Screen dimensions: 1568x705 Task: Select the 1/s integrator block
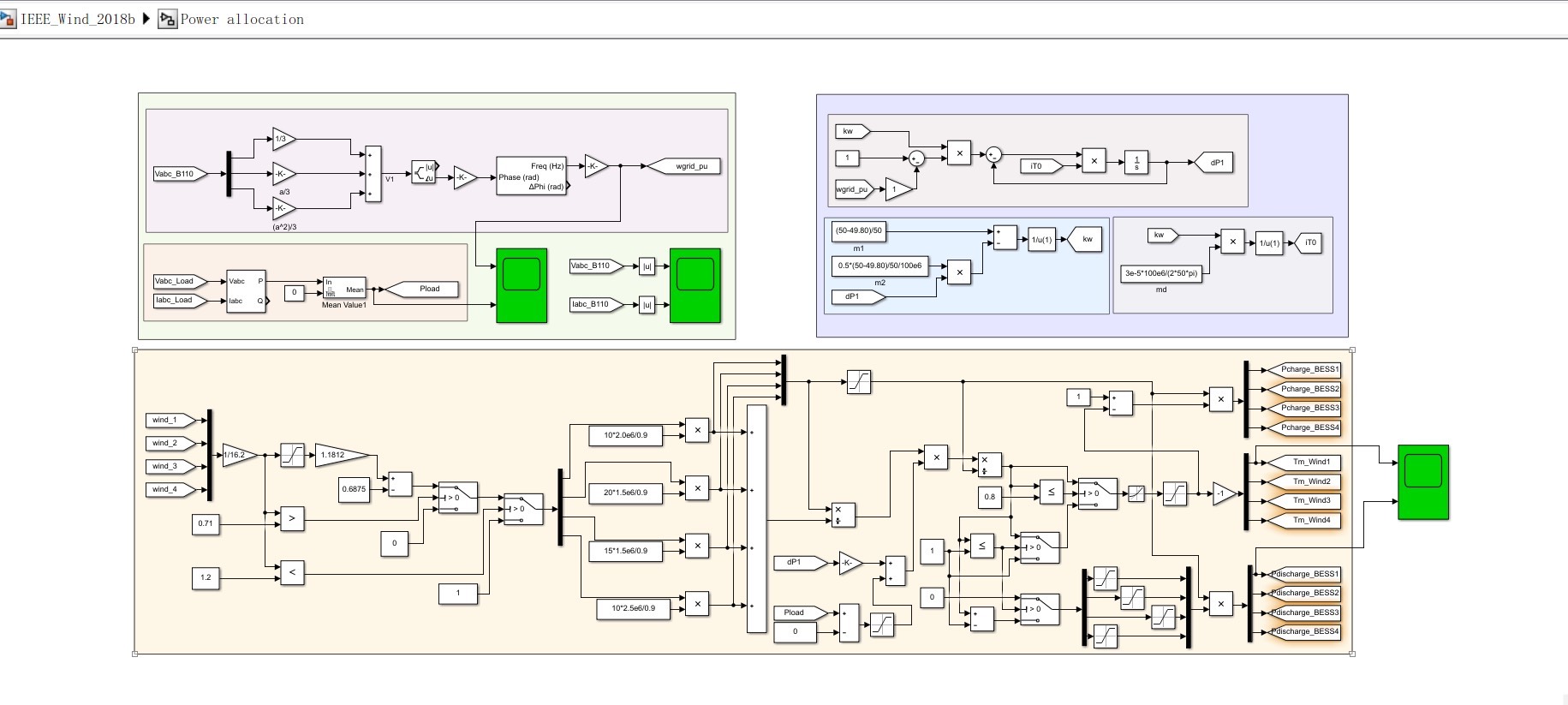click(1136, 162)
